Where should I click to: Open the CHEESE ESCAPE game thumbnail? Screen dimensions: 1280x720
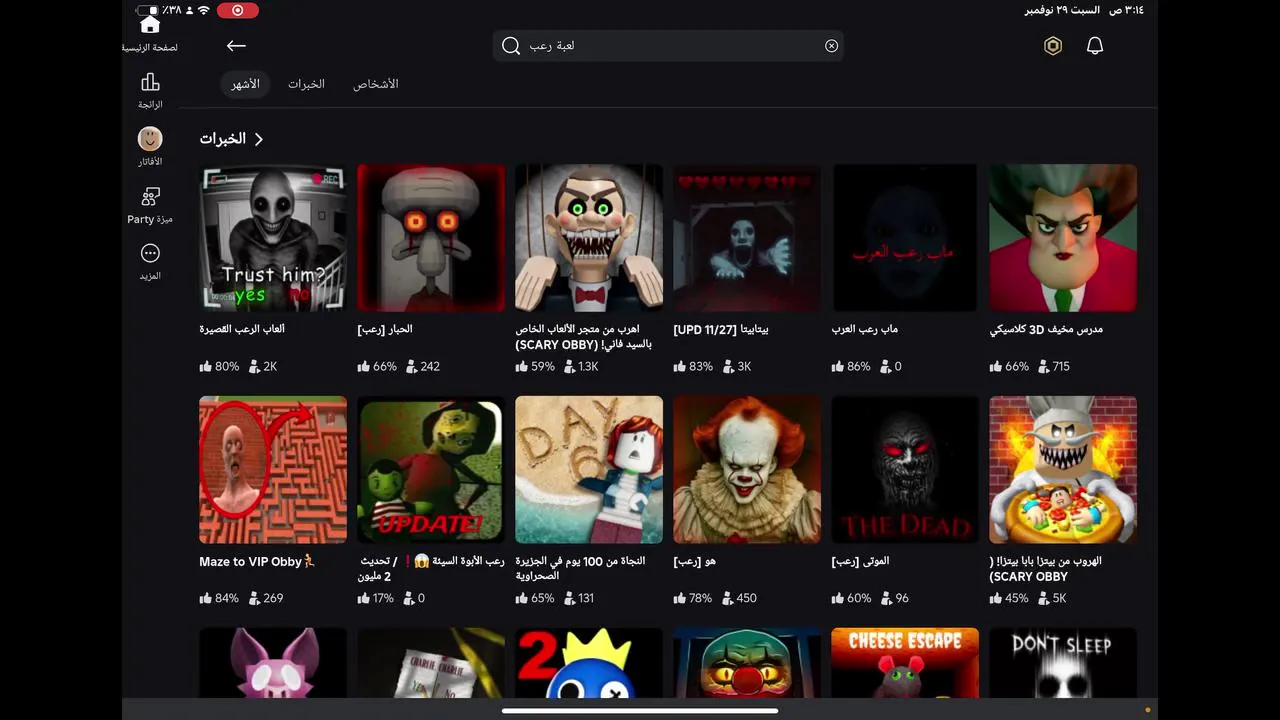coord(905,663)
